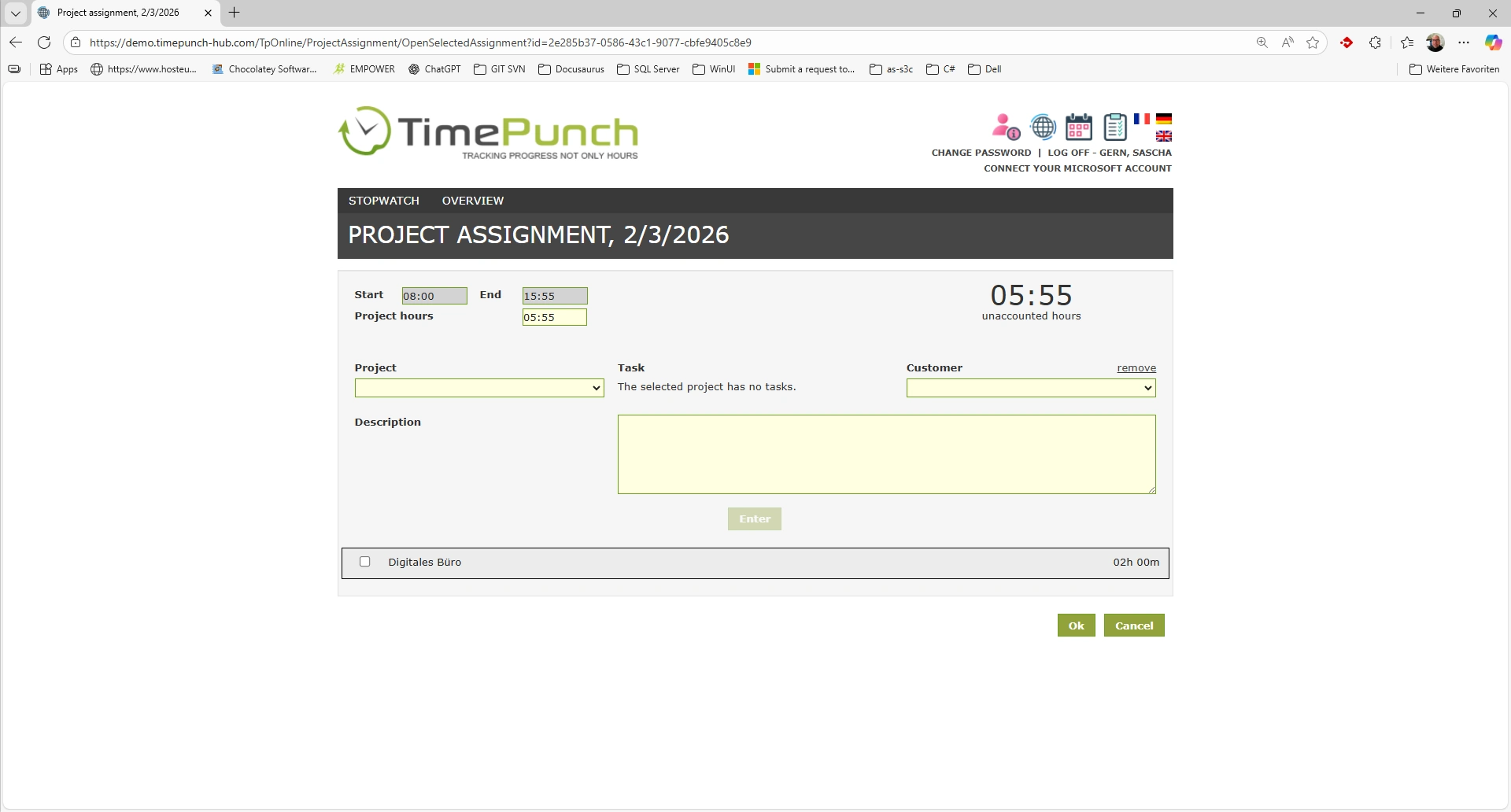Click the Connect Your Microsoft Account link
This screenshot has height=812, width=1511.
pos(1077,168)
